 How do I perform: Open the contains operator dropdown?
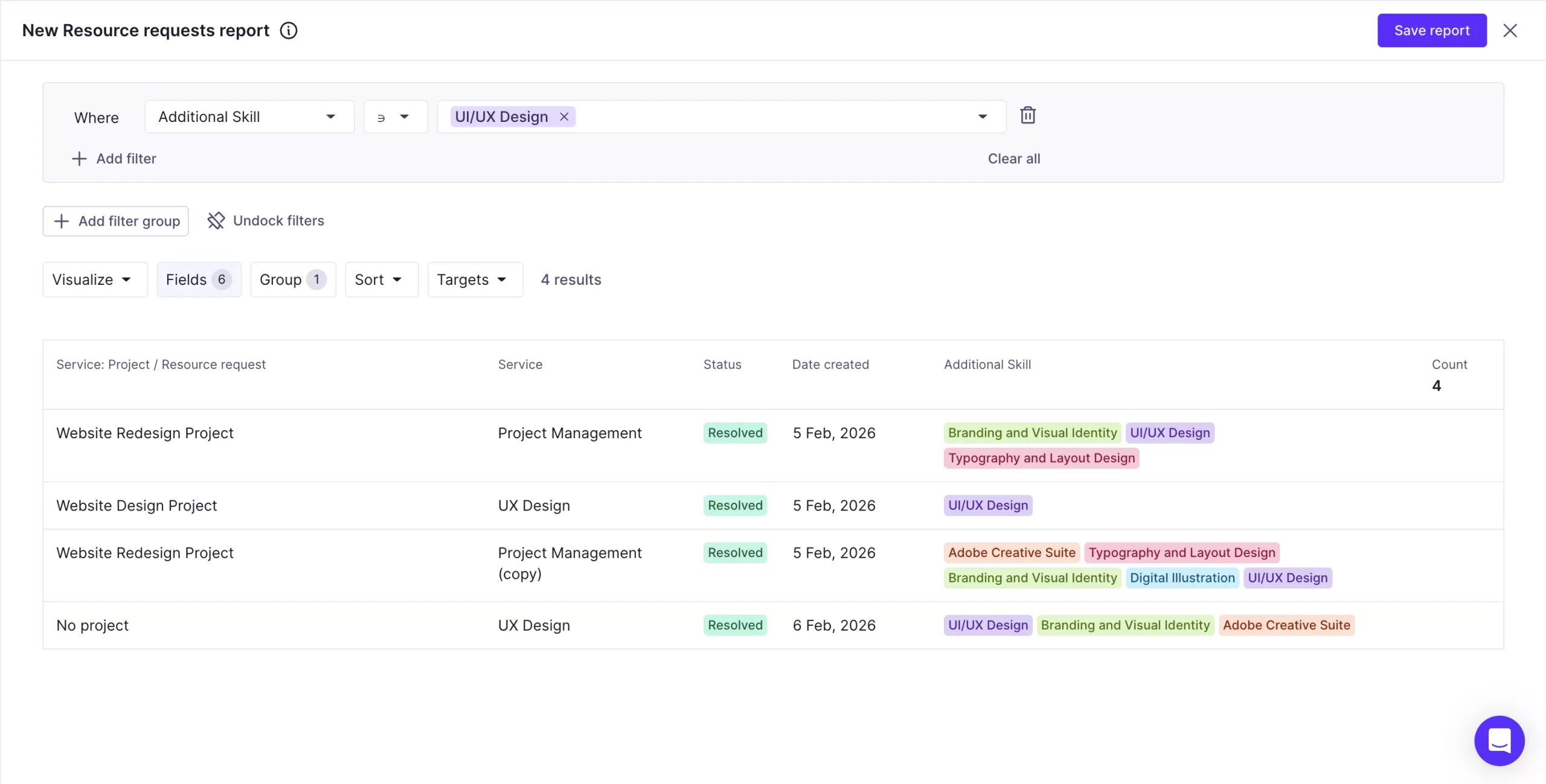coord(395,116)
